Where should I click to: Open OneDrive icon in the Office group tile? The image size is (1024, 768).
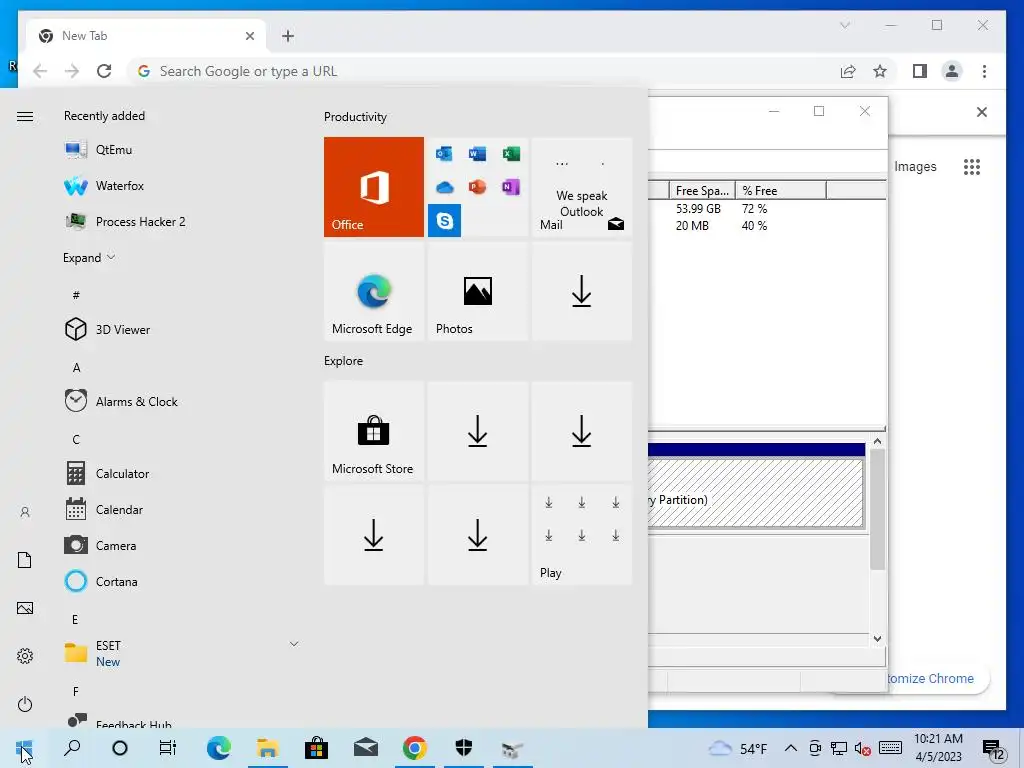444,187
